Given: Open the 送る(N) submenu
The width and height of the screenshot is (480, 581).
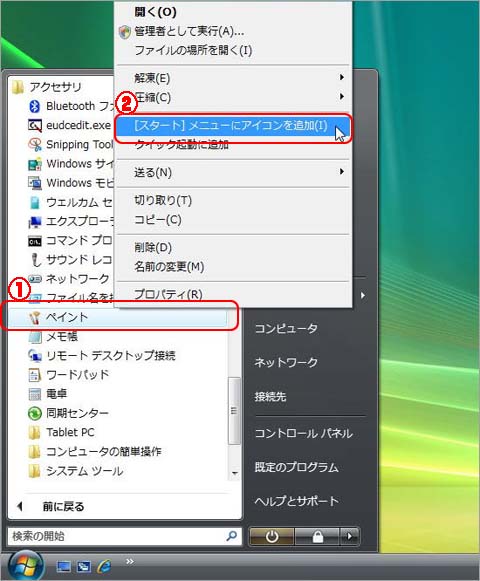Looking at the screenshot, I should [x=234, y=173].
